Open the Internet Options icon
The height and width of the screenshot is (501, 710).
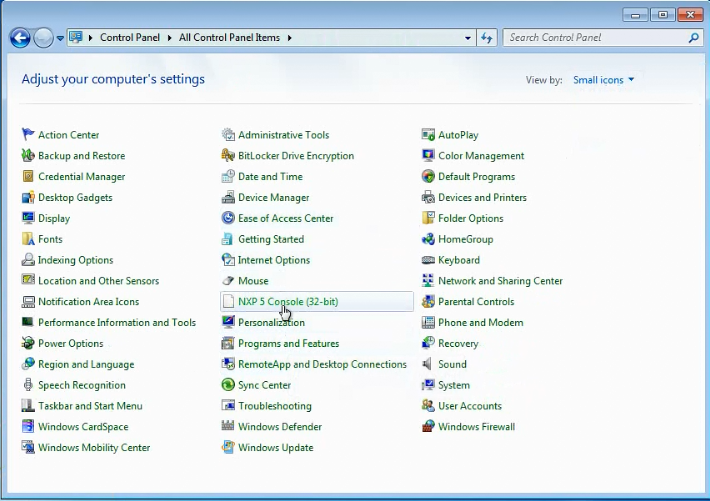228,259
